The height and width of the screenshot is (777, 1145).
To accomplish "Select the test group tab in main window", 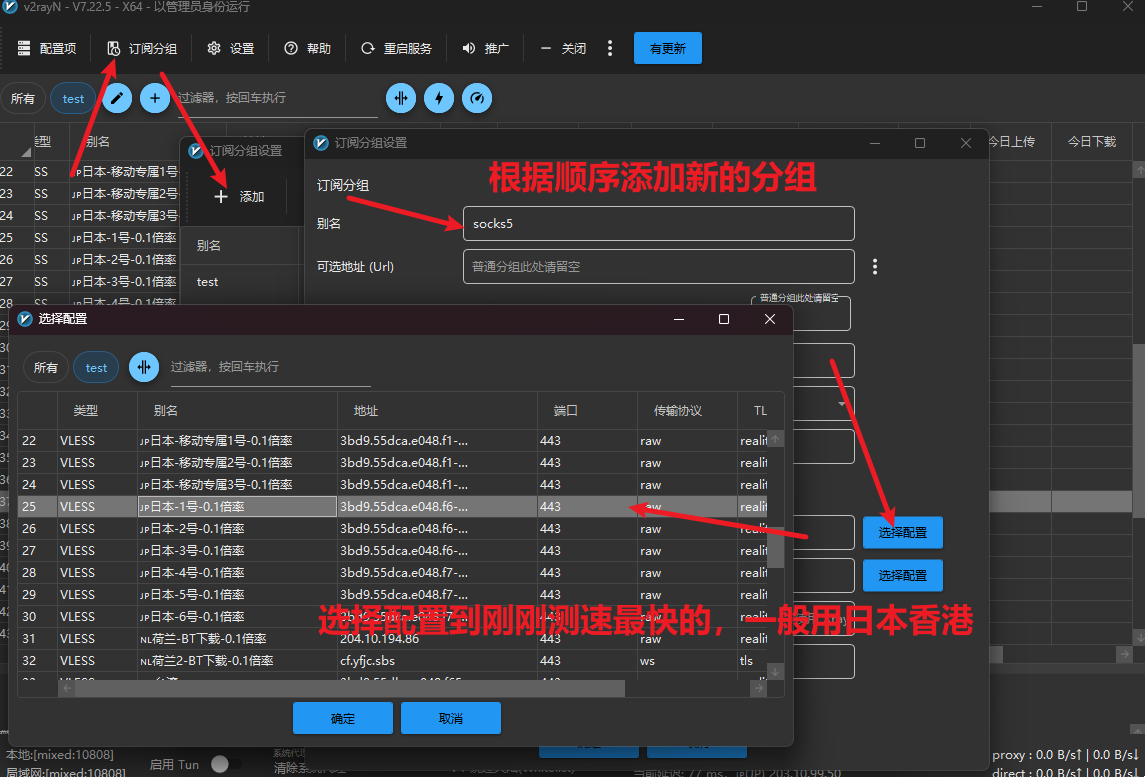I will pos(73,99).
